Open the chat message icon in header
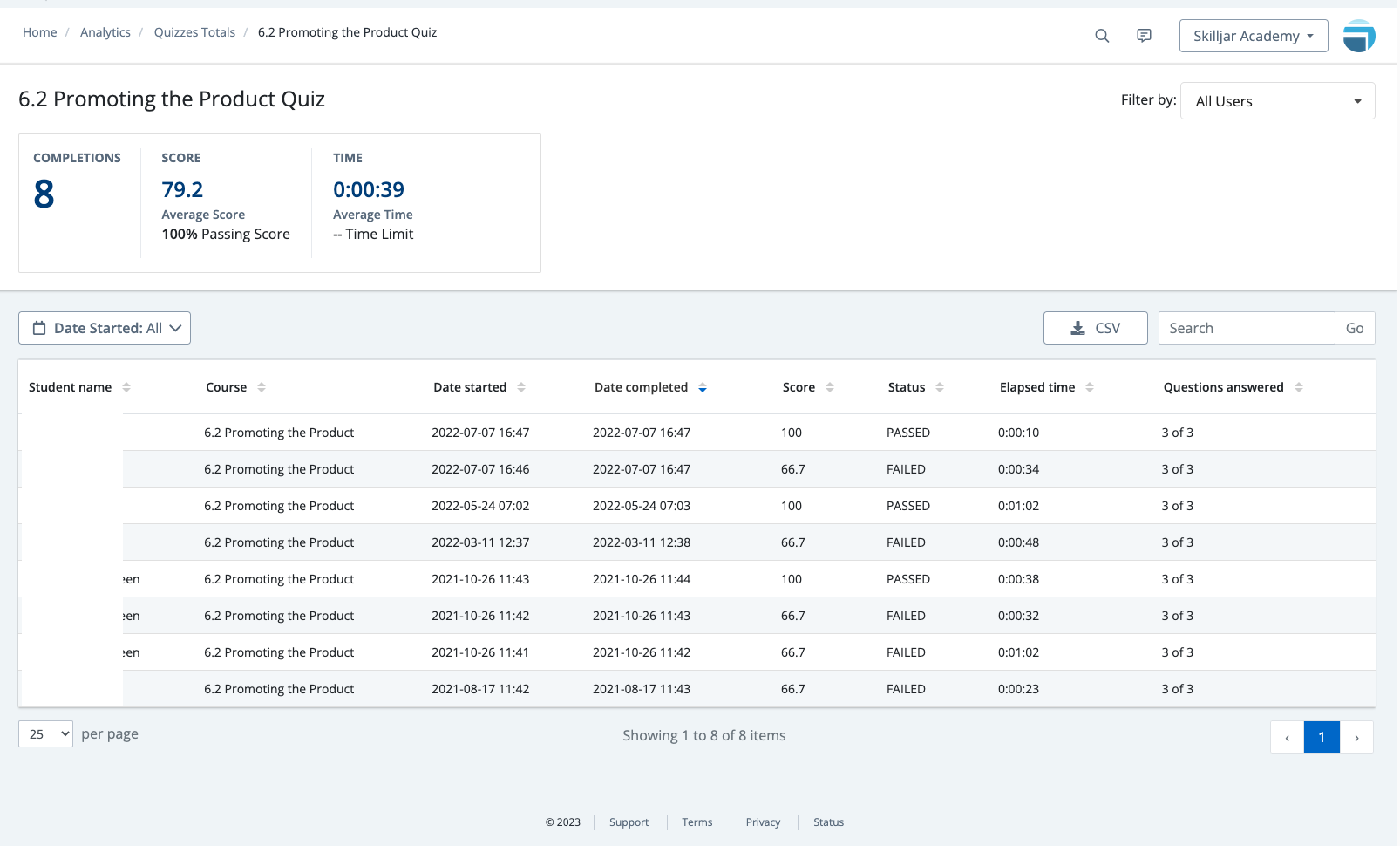 pyautogui.click(x=1144, y=36)
